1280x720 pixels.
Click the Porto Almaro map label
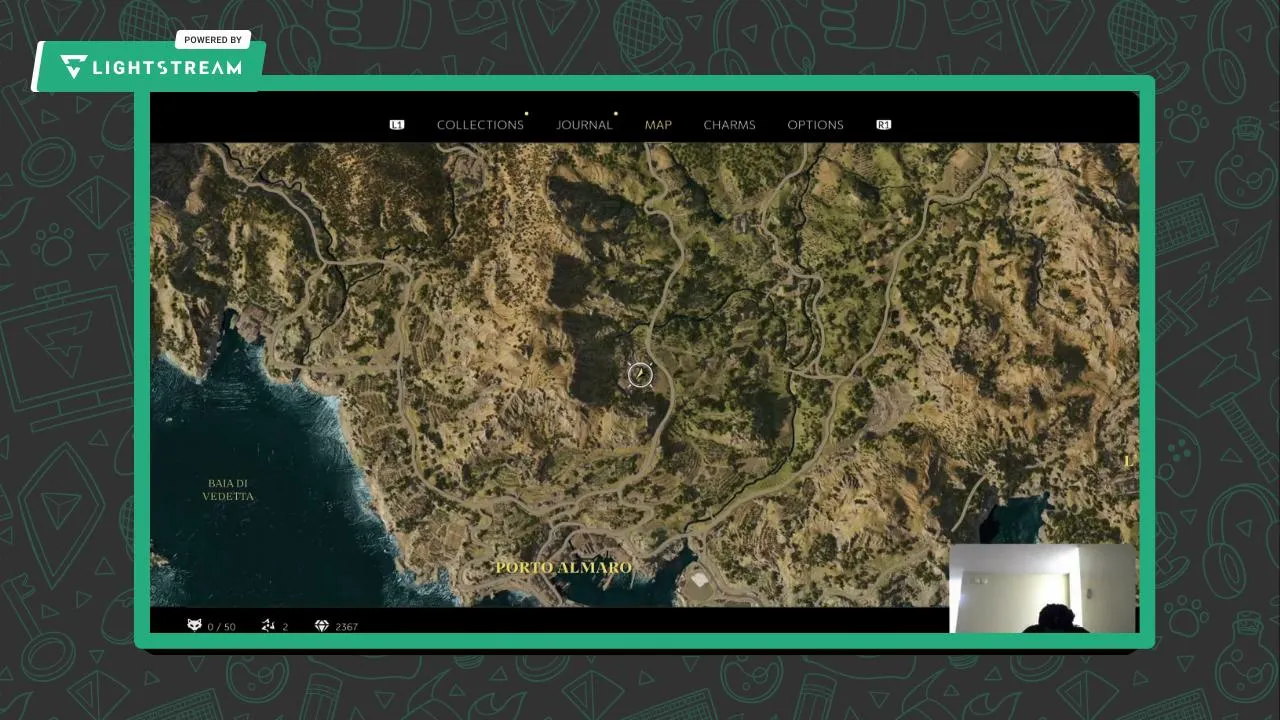tap(564, 568)
